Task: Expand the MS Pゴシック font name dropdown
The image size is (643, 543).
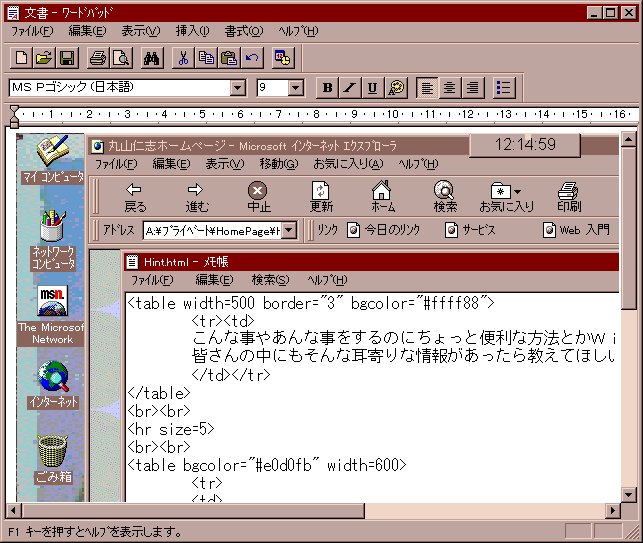Action: click(x=237, y=87)
